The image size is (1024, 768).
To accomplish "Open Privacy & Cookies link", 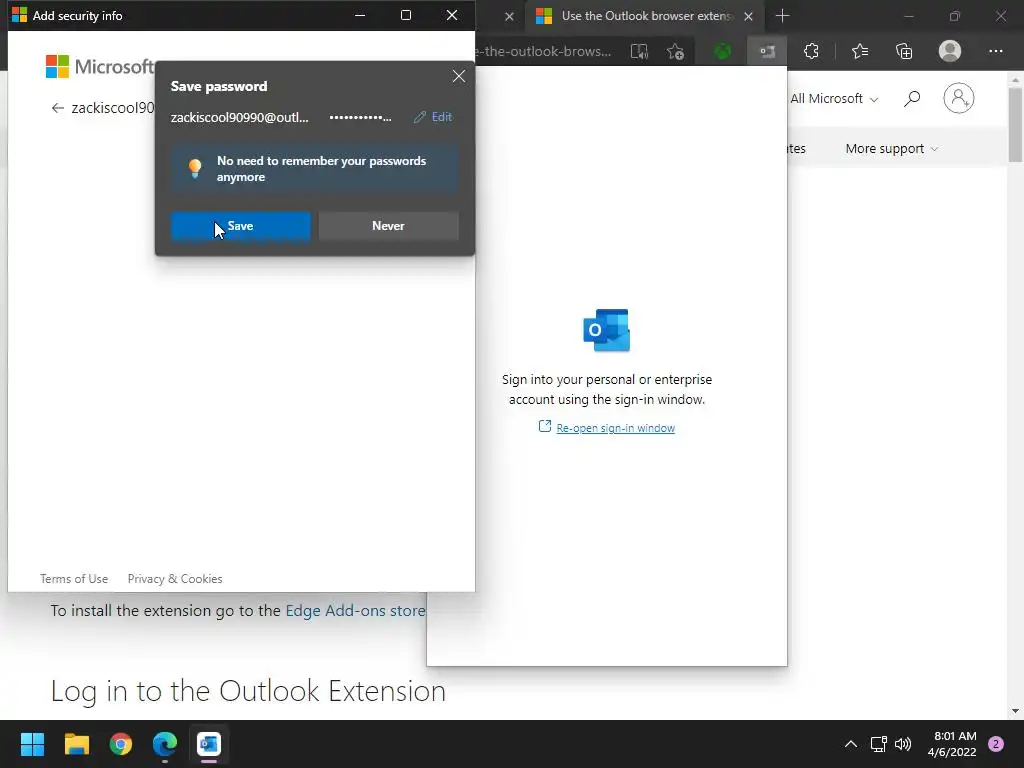I will pyautogui.click(x=175, y=579).
